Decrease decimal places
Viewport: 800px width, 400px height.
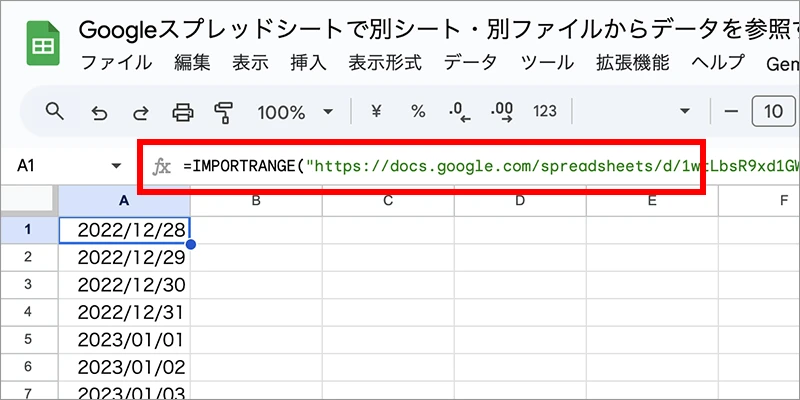coord(460,112)
